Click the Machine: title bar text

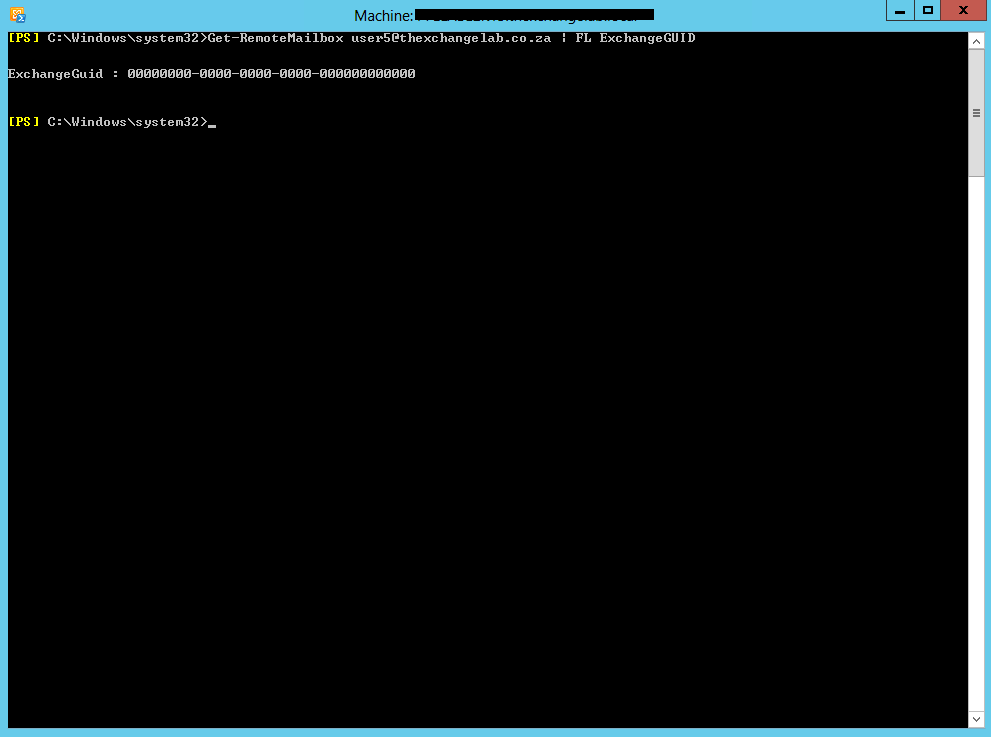tap(384, 15)
